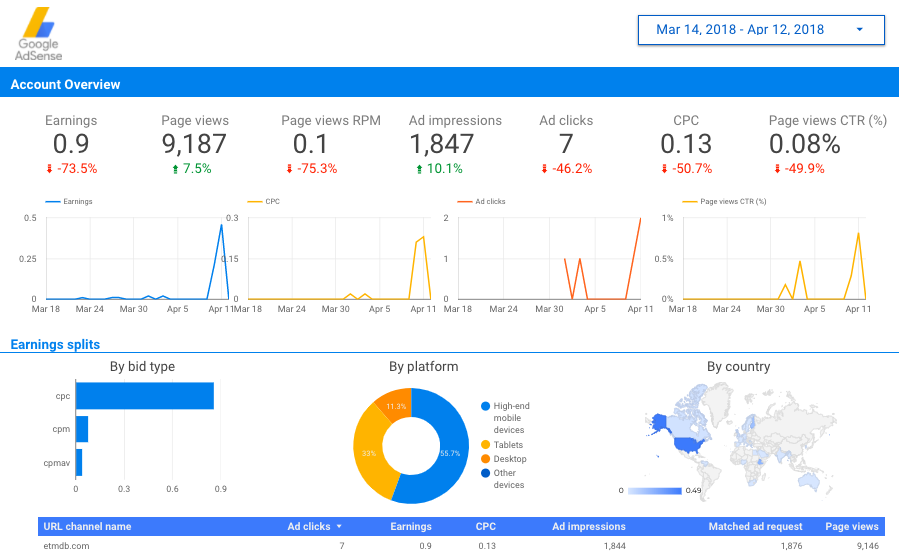Click the High-end mobile devices legend dot
This screenshot has width=899, height=556.
[486, 406]
